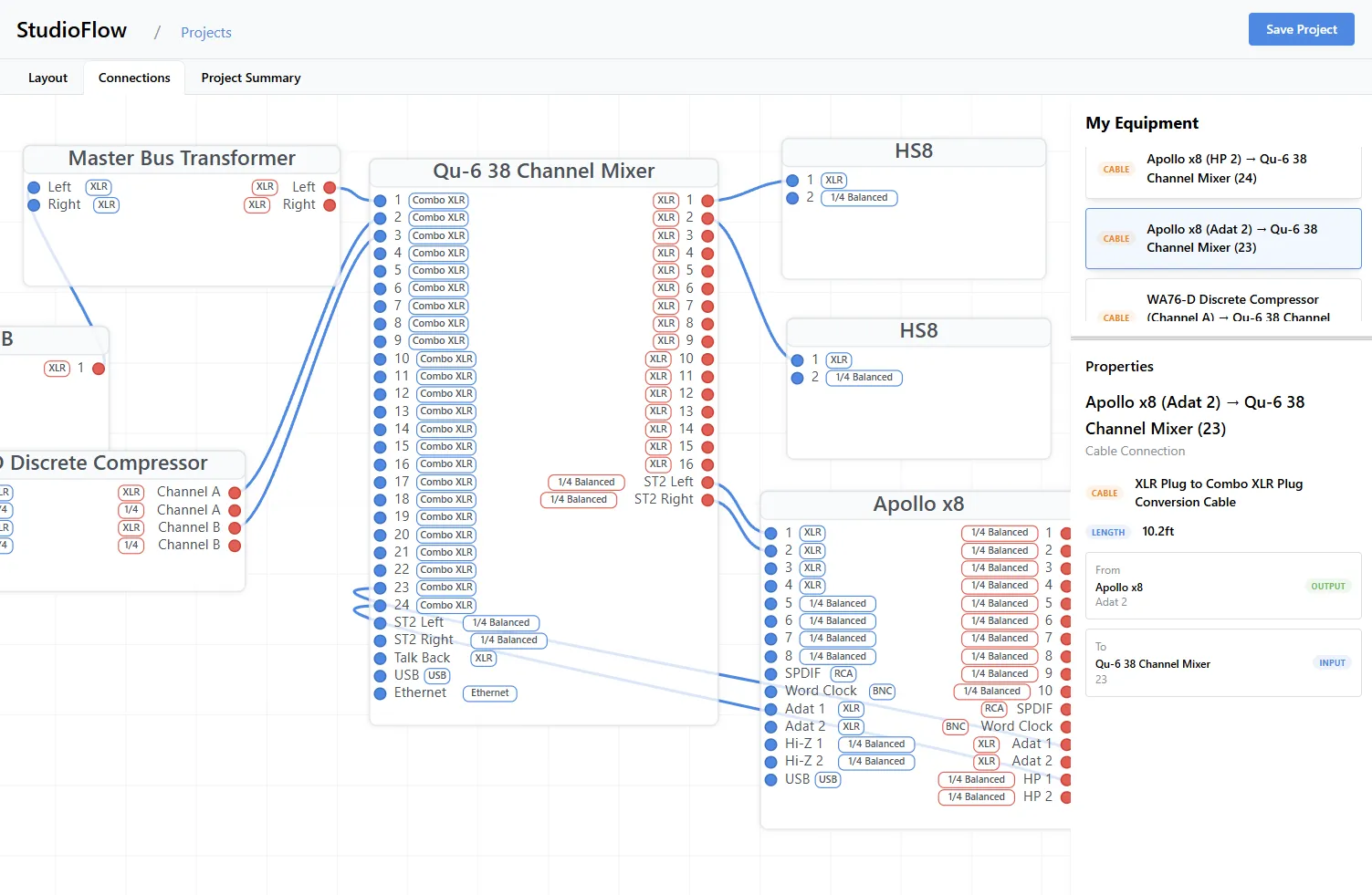Open the Projects breadcrumb link
This screenshot has height=895, width=1372.
205,33
